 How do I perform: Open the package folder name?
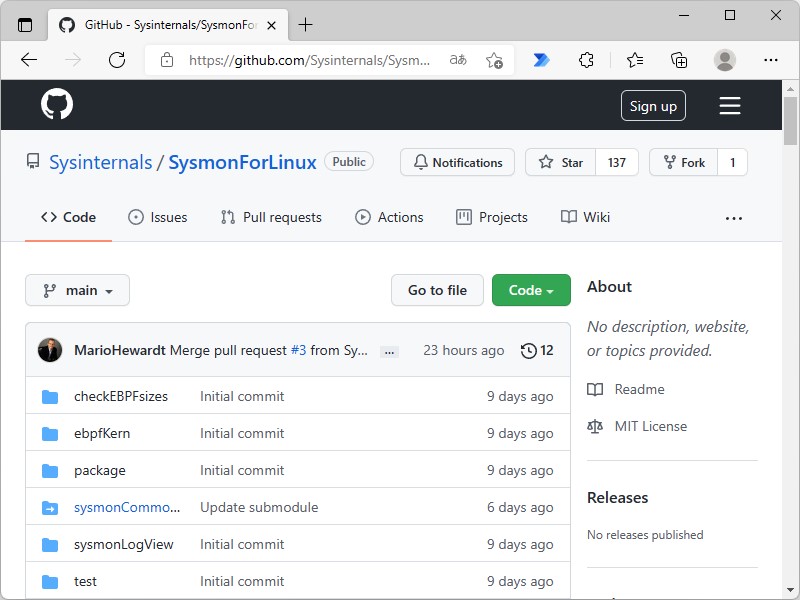pyautogui.click(x=99, y=470)
